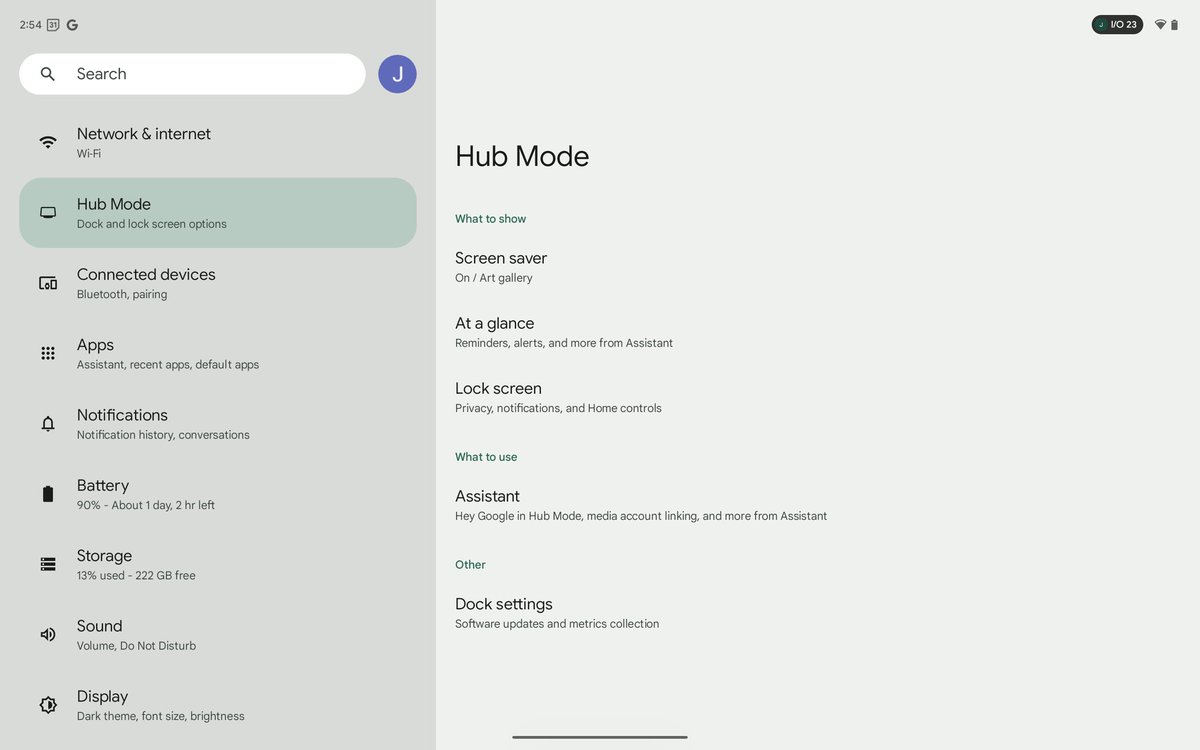Click the Connected devices icon
1200x750 pixels.
tap(47, 282)
